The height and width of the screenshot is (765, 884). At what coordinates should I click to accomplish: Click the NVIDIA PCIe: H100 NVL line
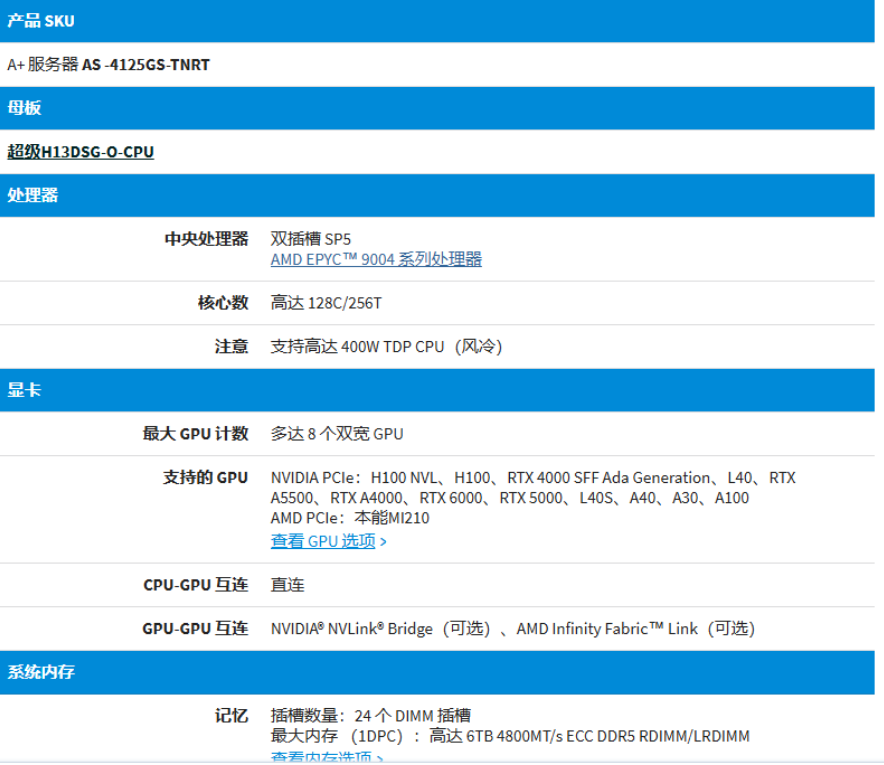pos(533,477)
